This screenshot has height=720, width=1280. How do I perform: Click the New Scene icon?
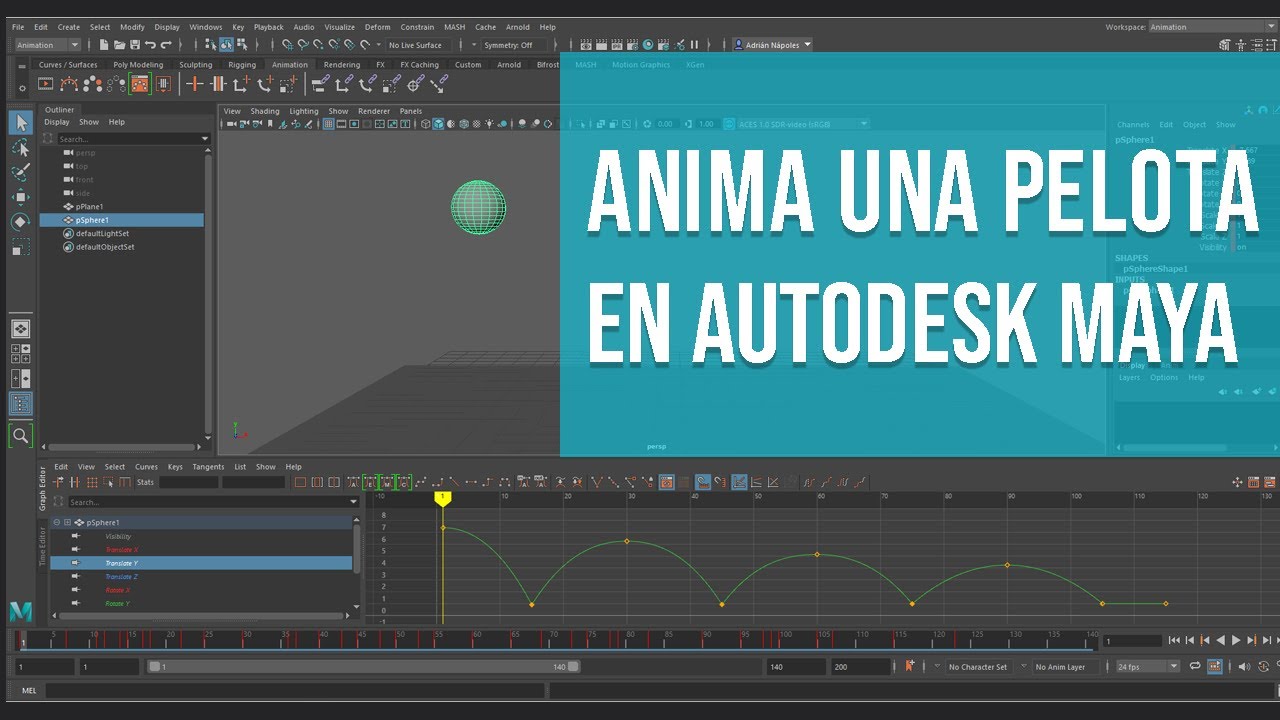(104, 45)
